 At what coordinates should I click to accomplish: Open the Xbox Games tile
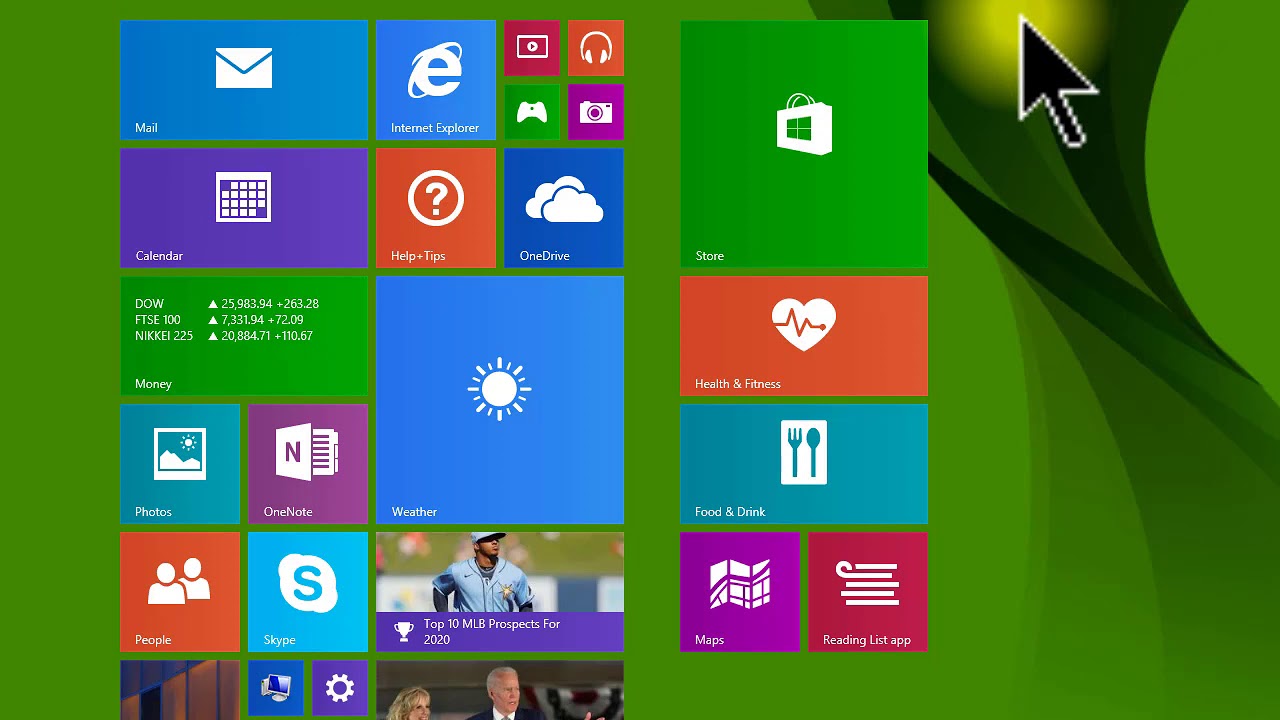point(532,112)
